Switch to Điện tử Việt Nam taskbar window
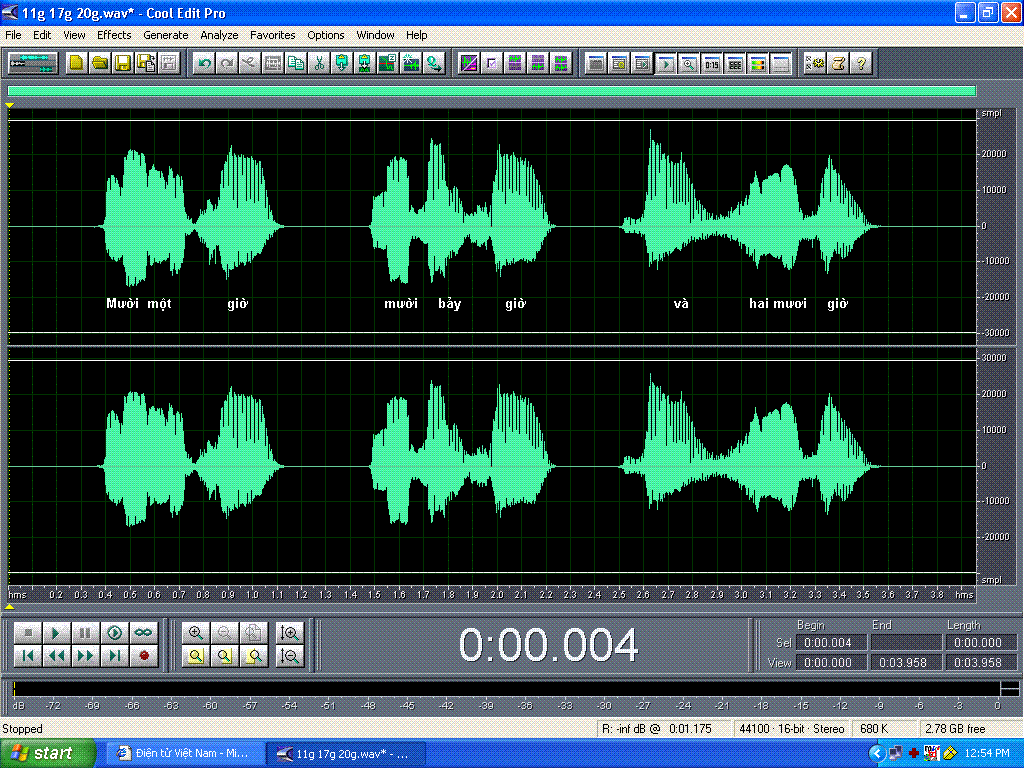1024x768 pixels. [184, 753]
